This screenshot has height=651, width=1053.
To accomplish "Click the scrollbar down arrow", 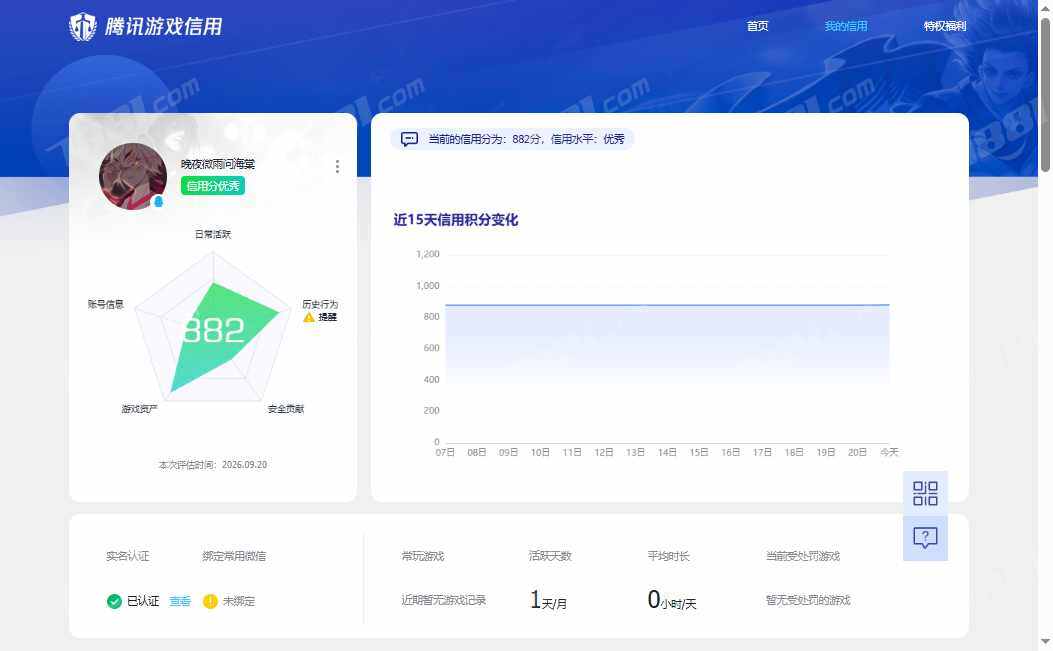I will [1046, 642].
